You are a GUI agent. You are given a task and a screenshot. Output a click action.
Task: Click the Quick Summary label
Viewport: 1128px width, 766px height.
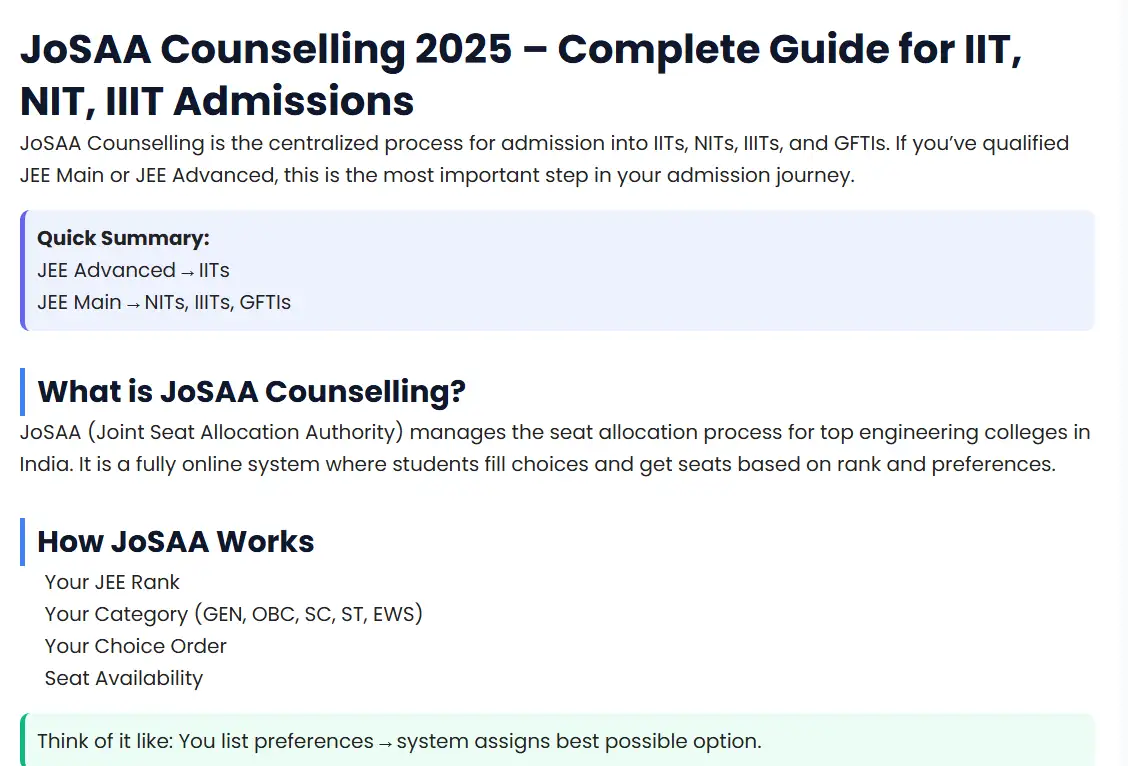click(x=123, y=238)
